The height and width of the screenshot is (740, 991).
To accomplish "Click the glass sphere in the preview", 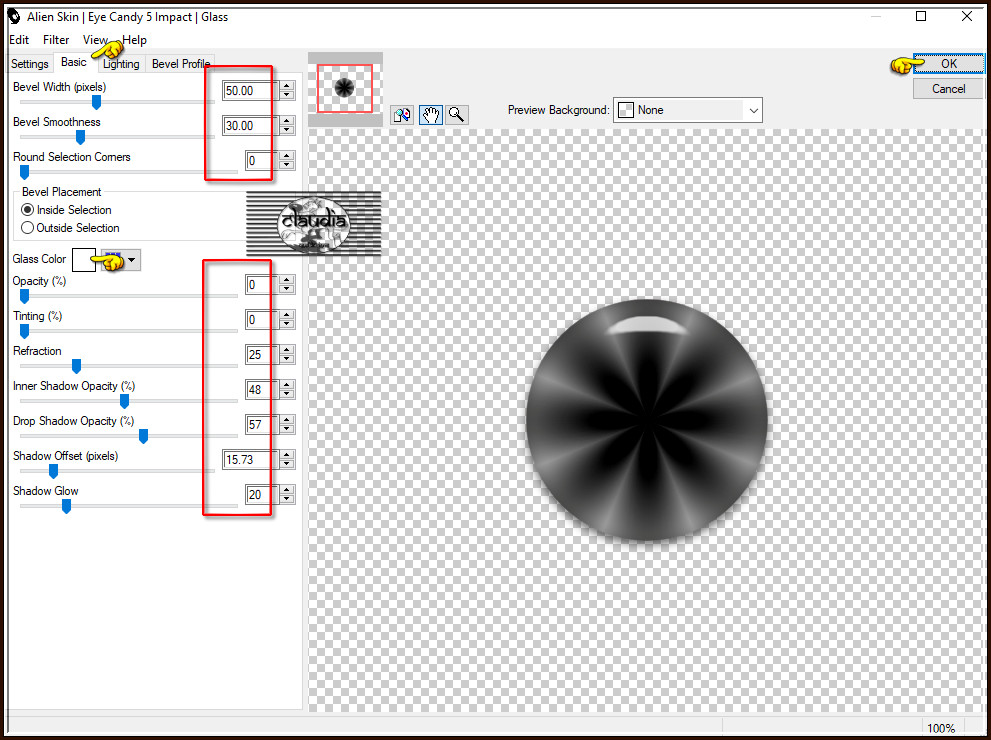I will (647, 420).
